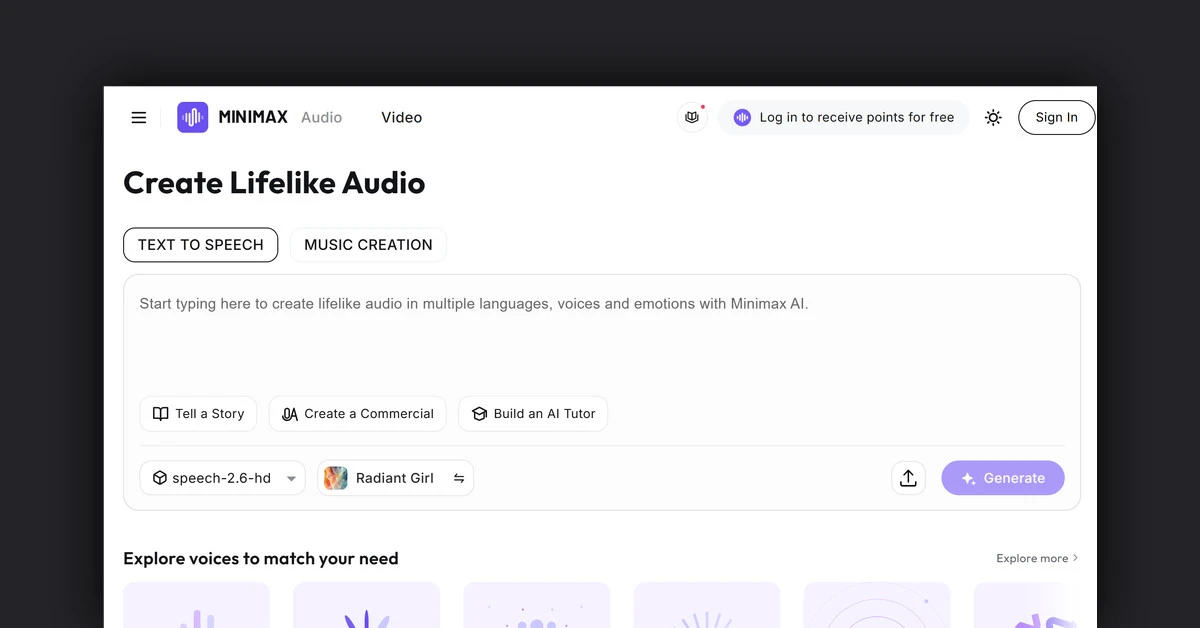The width and height of the screenshot is (1200, 628).
Task: Click the upload icon next to Generate
Action: pos(908,478)
